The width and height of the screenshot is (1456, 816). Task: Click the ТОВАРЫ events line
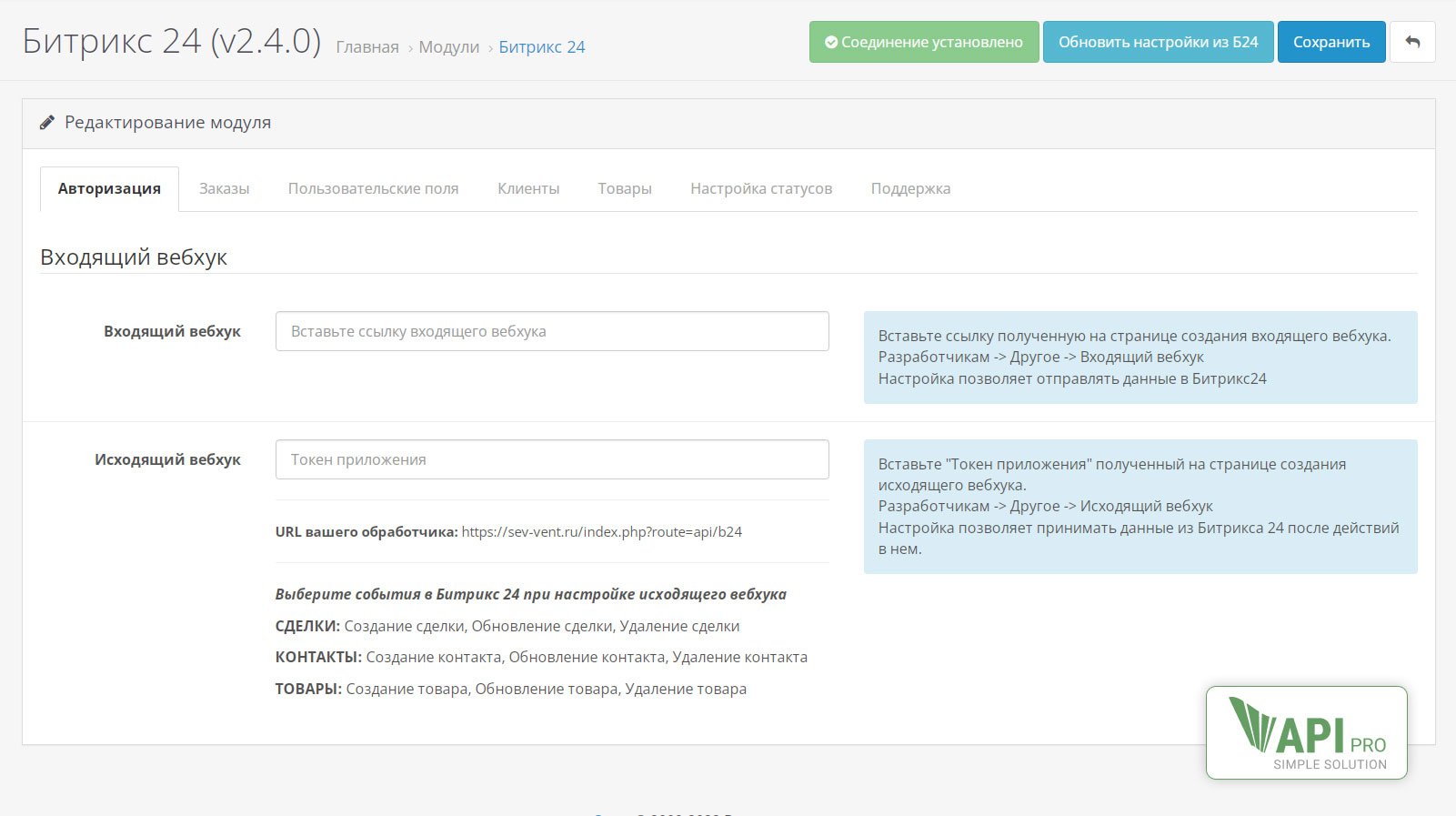click(511, 689)
